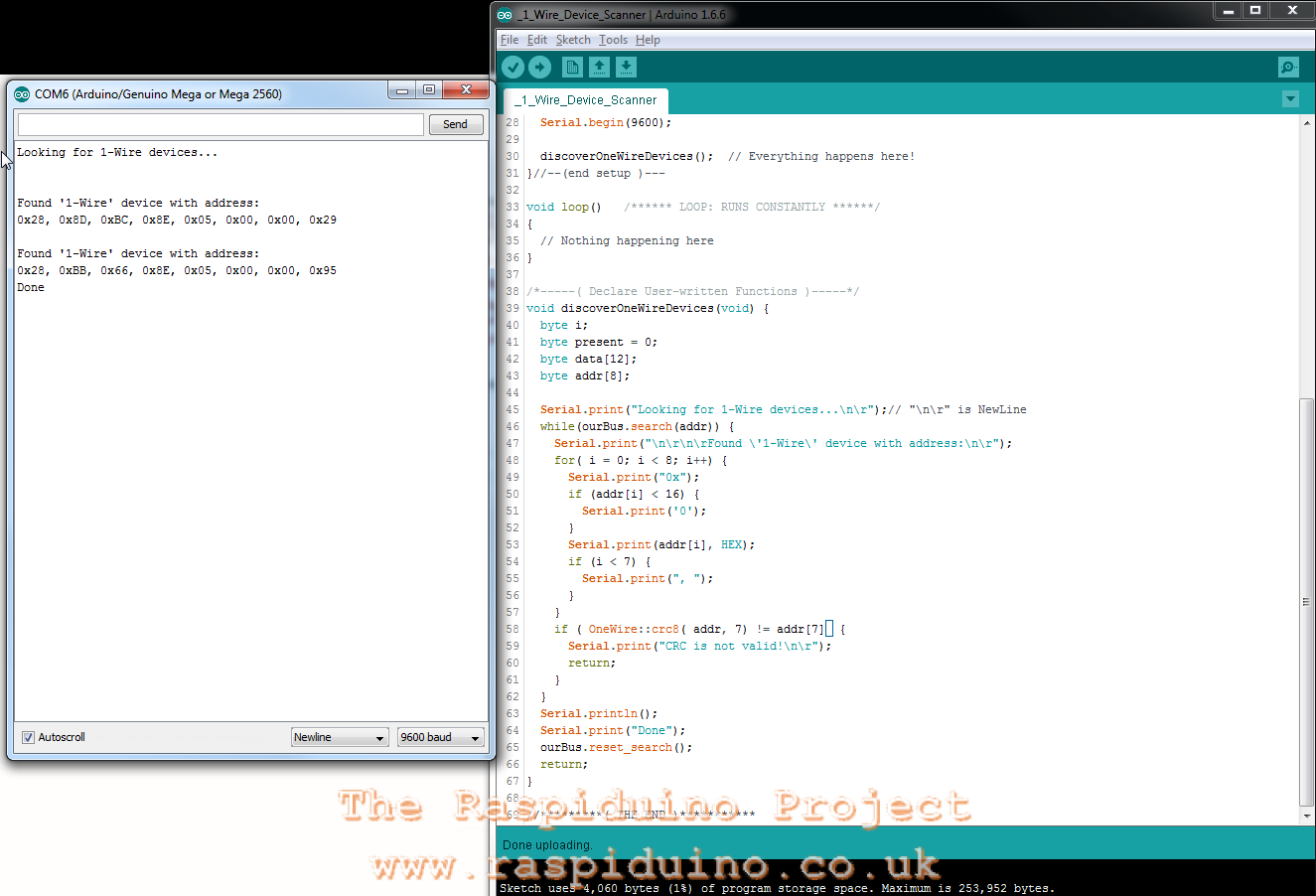Click address line ending in 0x95
The height and width of the screenshot is (896, 1316).
[177, 270]
